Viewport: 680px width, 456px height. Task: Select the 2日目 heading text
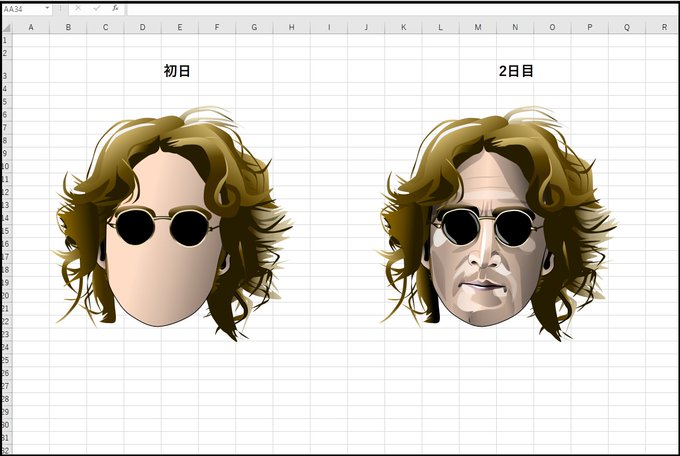(516, 71)
